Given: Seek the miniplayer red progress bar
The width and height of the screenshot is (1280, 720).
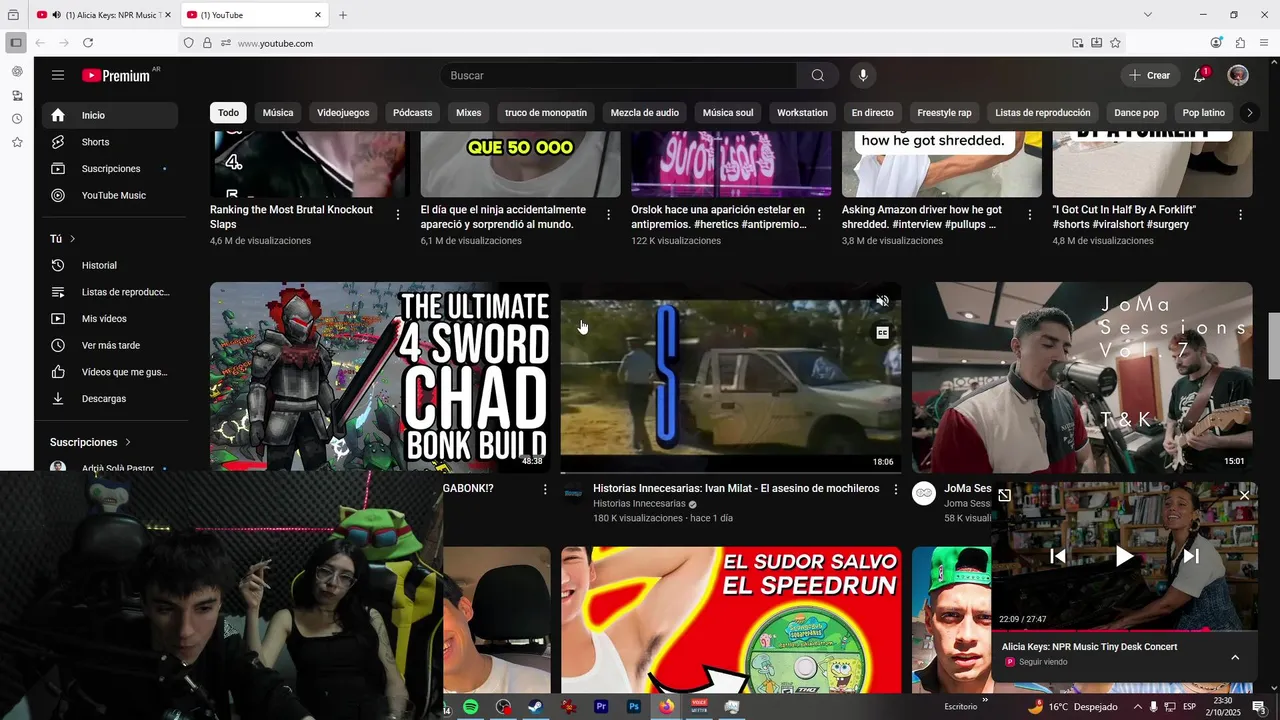Looking at the screenshot, I should pyautogui.click(x=1124, y=631).
